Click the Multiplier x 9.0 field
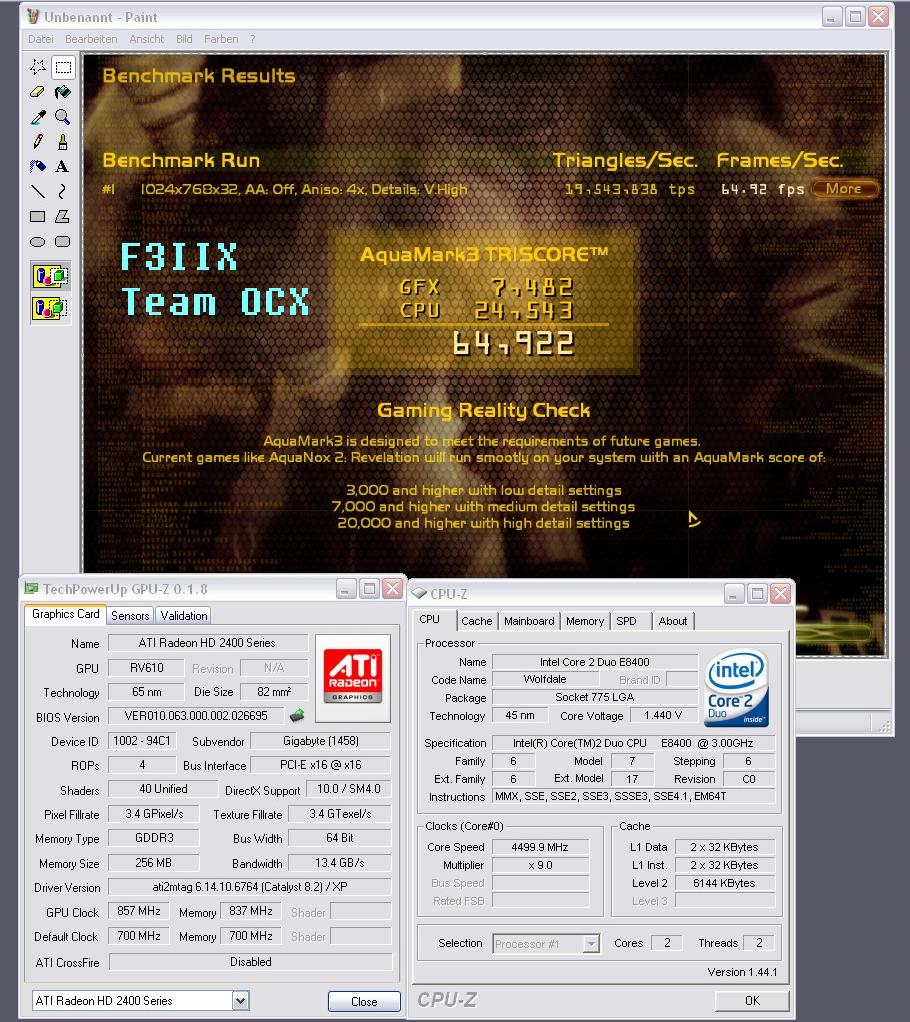This screenshot has height=1022, width=910. pyautogui.click(x=540, y=865)
